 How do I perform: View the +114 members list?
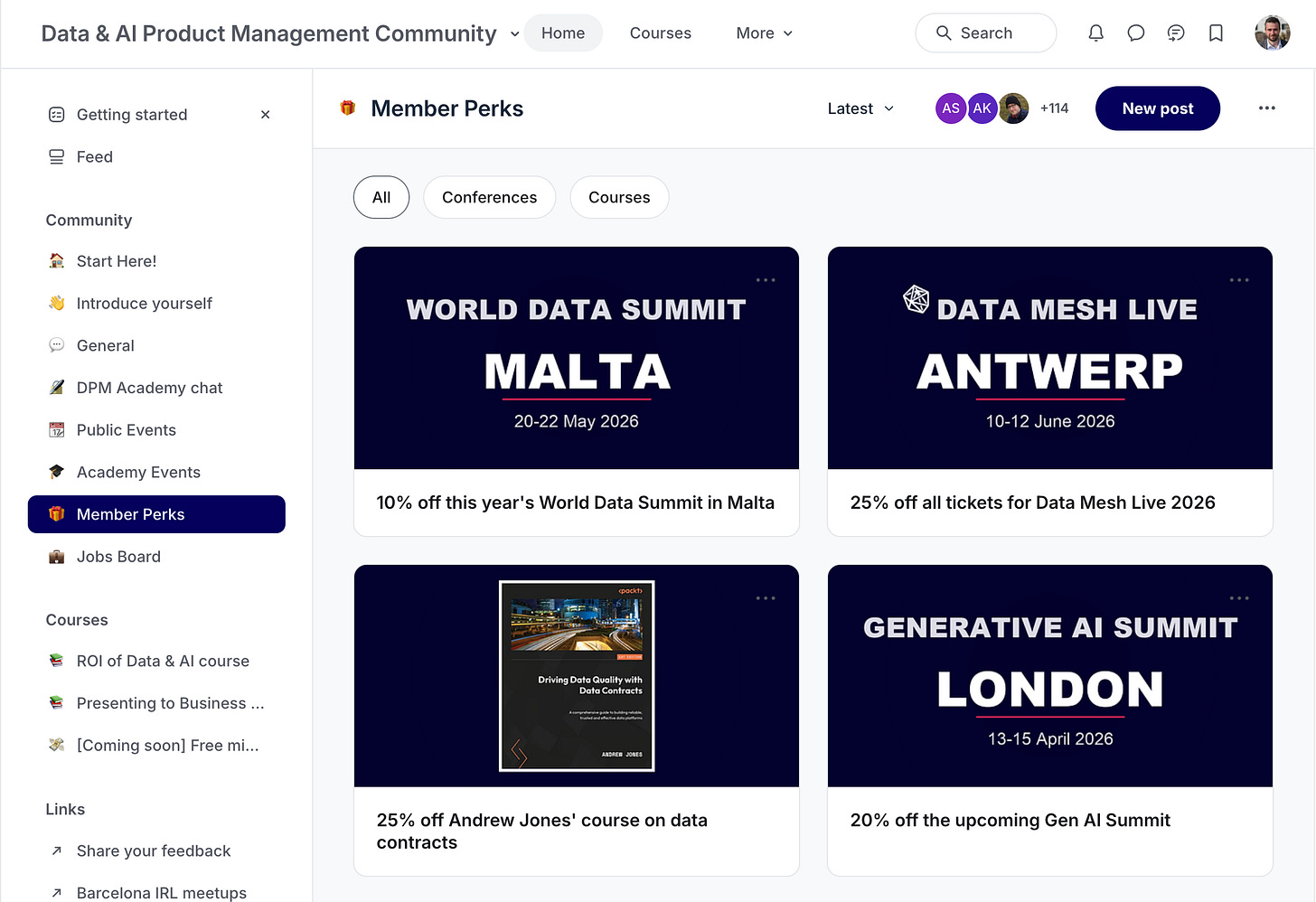1054,108
